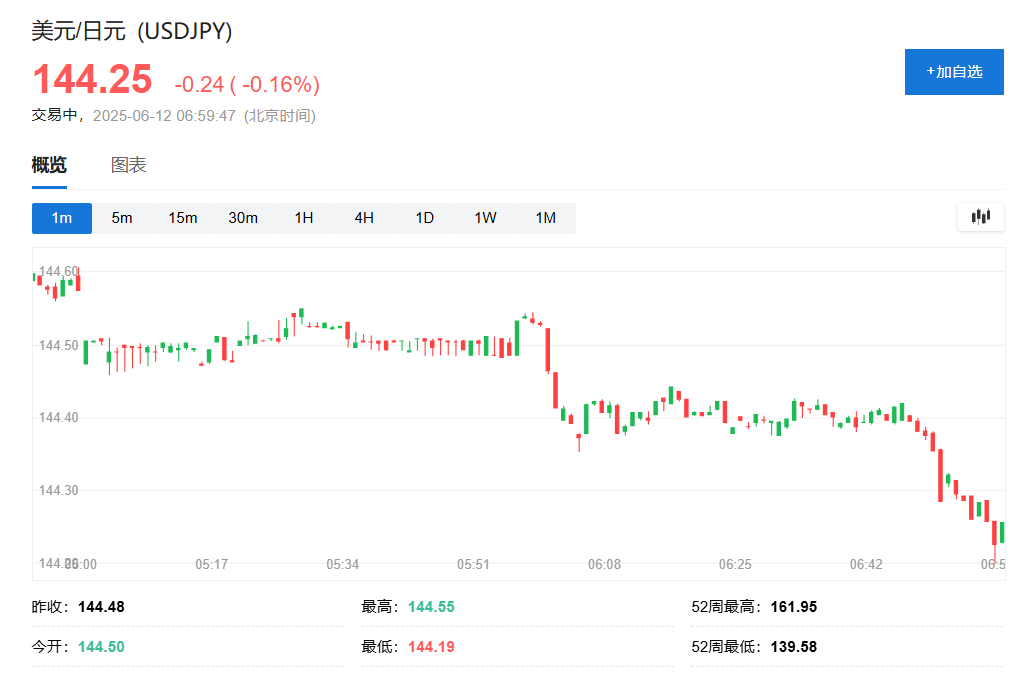The height and width of the screenshot is (678, 1026).
Task: Show the 1W weekly interval
Action: [485, 218]
